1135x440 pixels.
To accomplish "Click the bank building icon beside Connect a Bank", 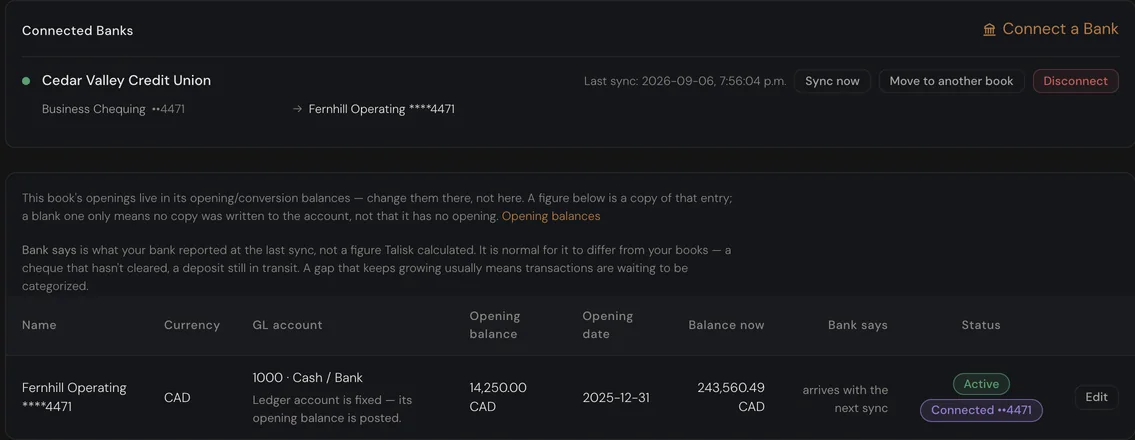I will pos(989,30).
